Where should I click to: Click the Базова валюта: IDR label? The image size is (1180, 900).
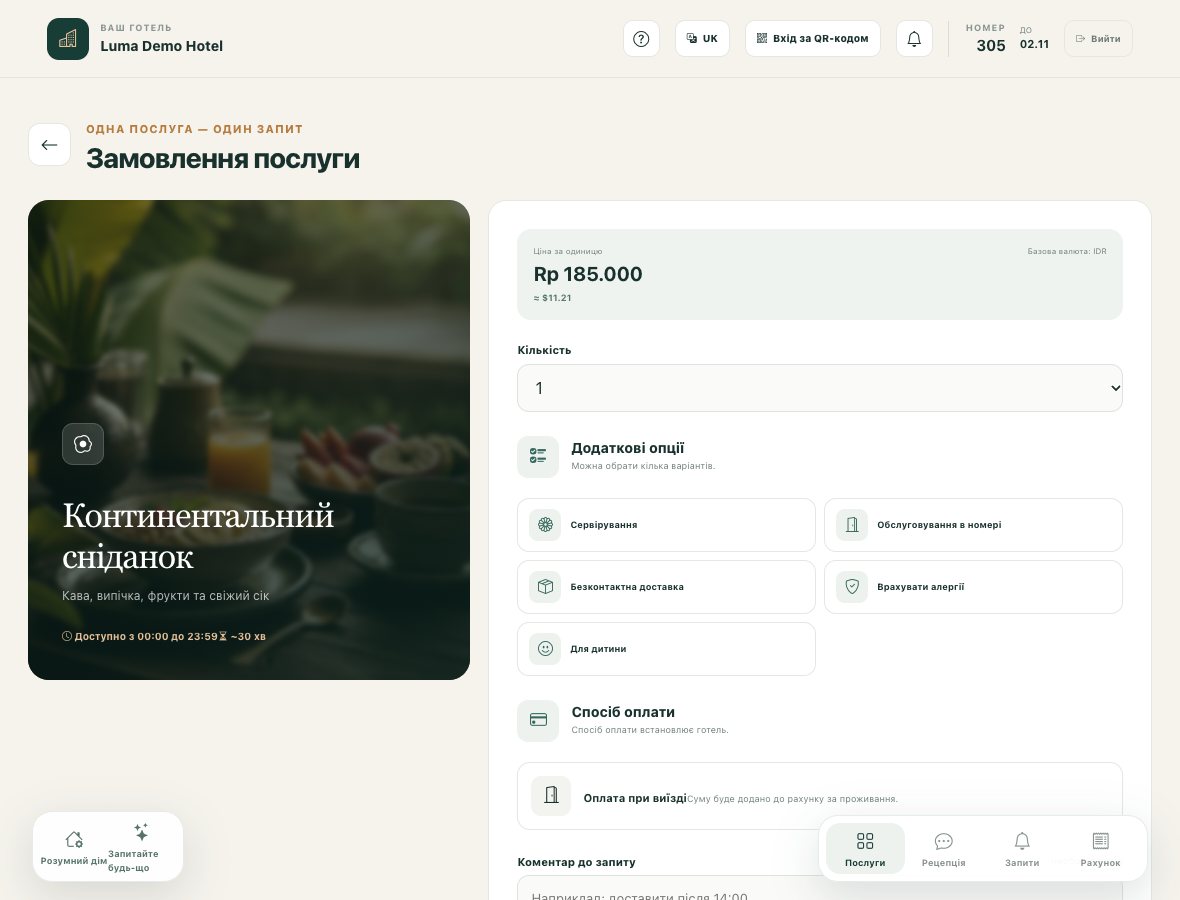(x=1066, y=251)
